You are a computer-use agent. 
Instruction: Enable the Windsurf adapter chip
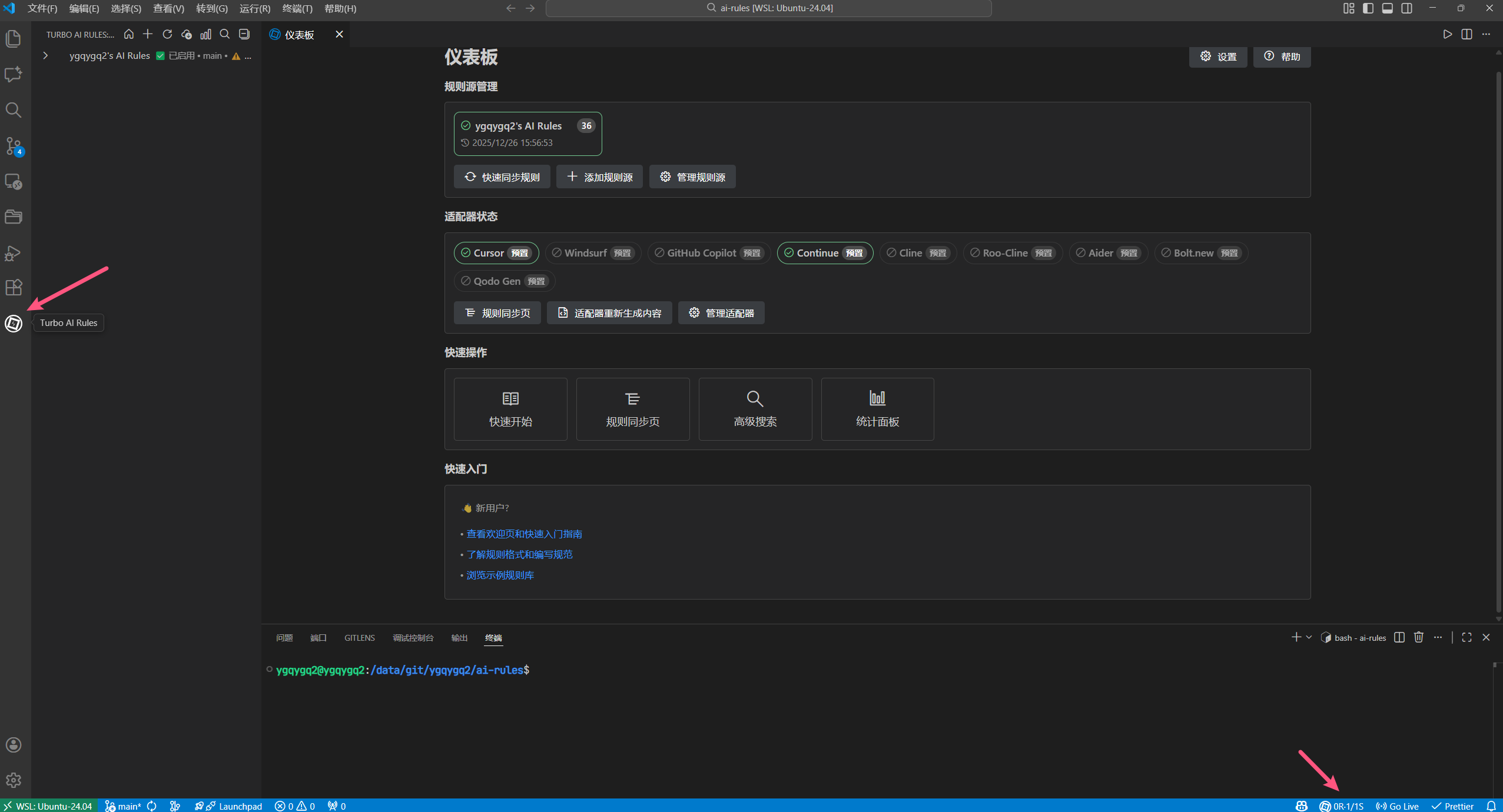[x=592, y=253]
